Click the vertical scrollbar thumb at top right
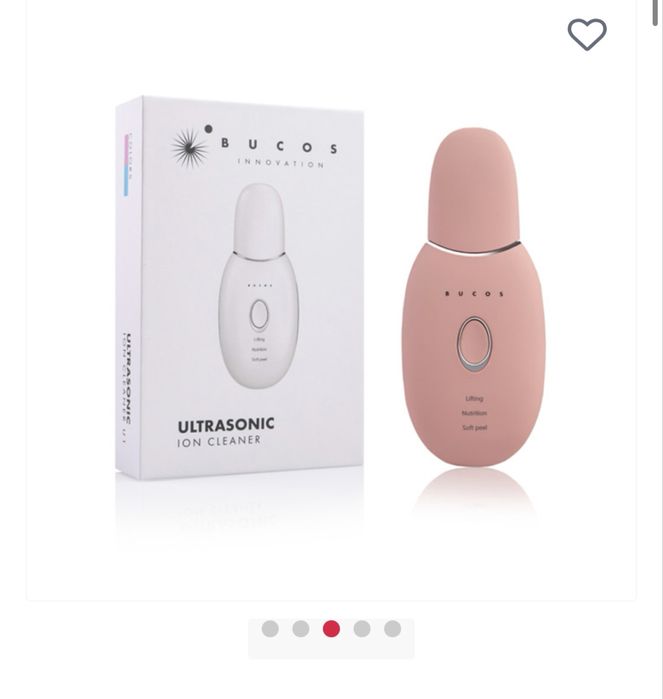 [x=655, y=12]
